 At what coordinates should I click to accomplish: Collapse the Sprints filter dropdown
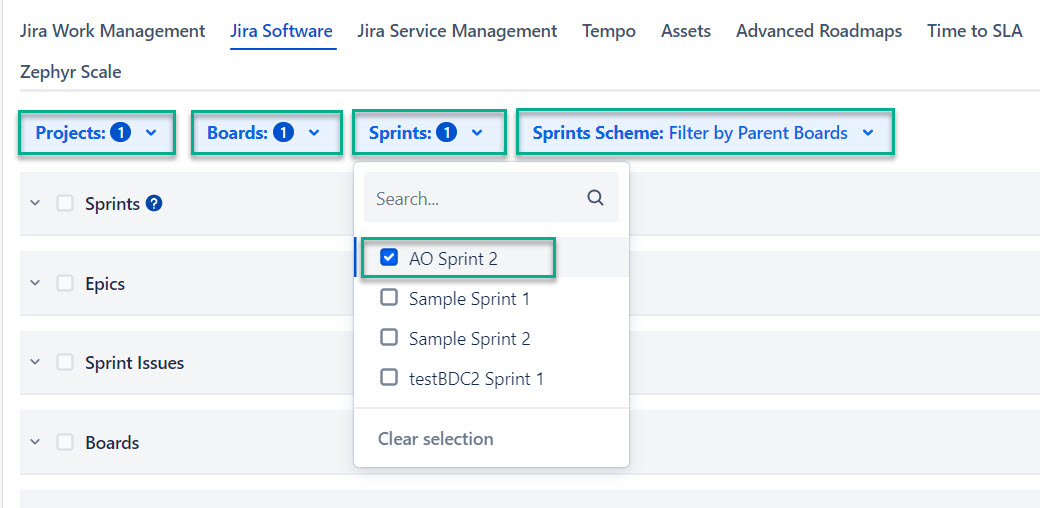[x=427, y=133]
